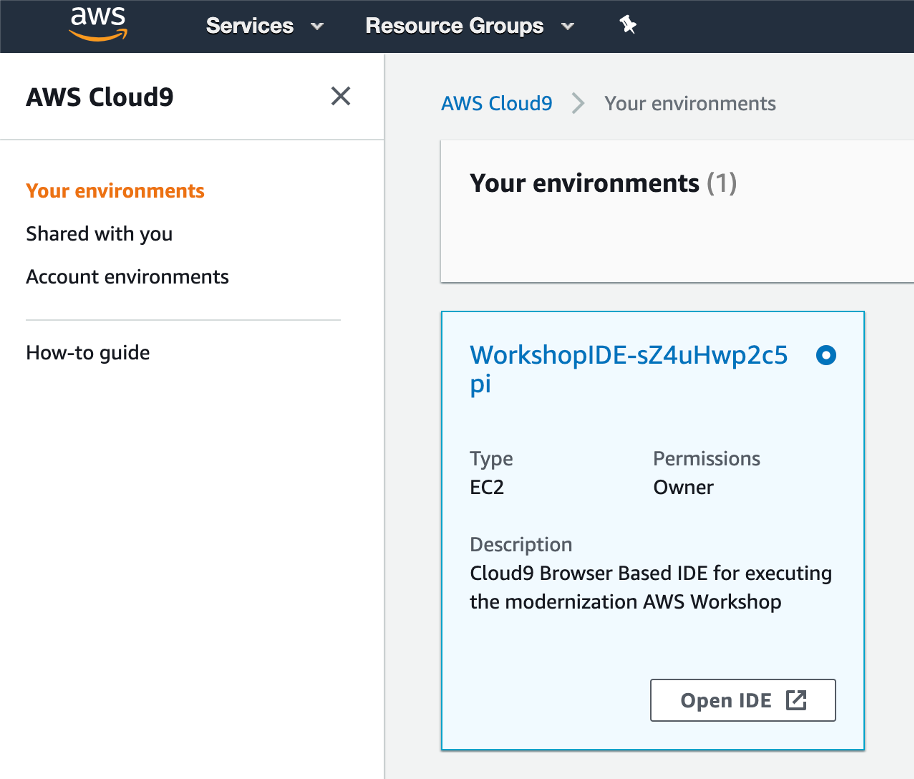
Task: Click the Cloud9 Browser Based IDE description text
Action: pos(651,587)
